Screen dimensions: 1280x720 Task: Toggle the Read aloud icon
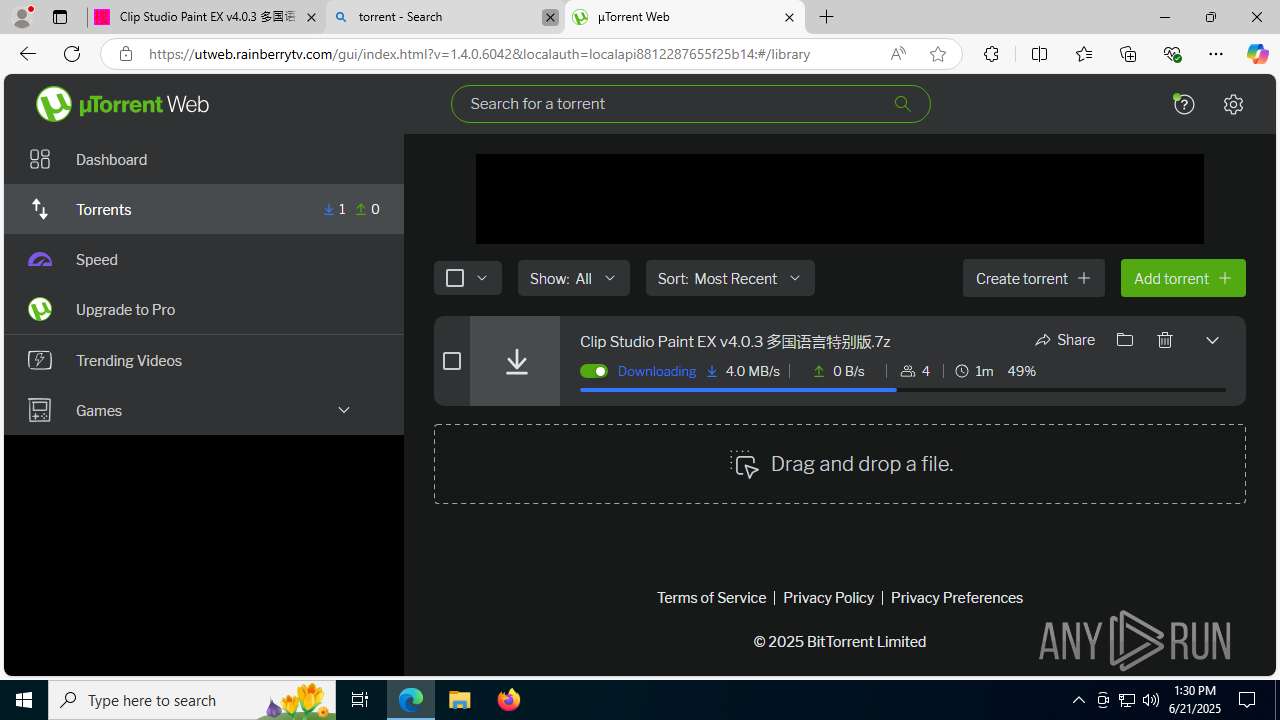pyautogui.click(x=898, y=54)
